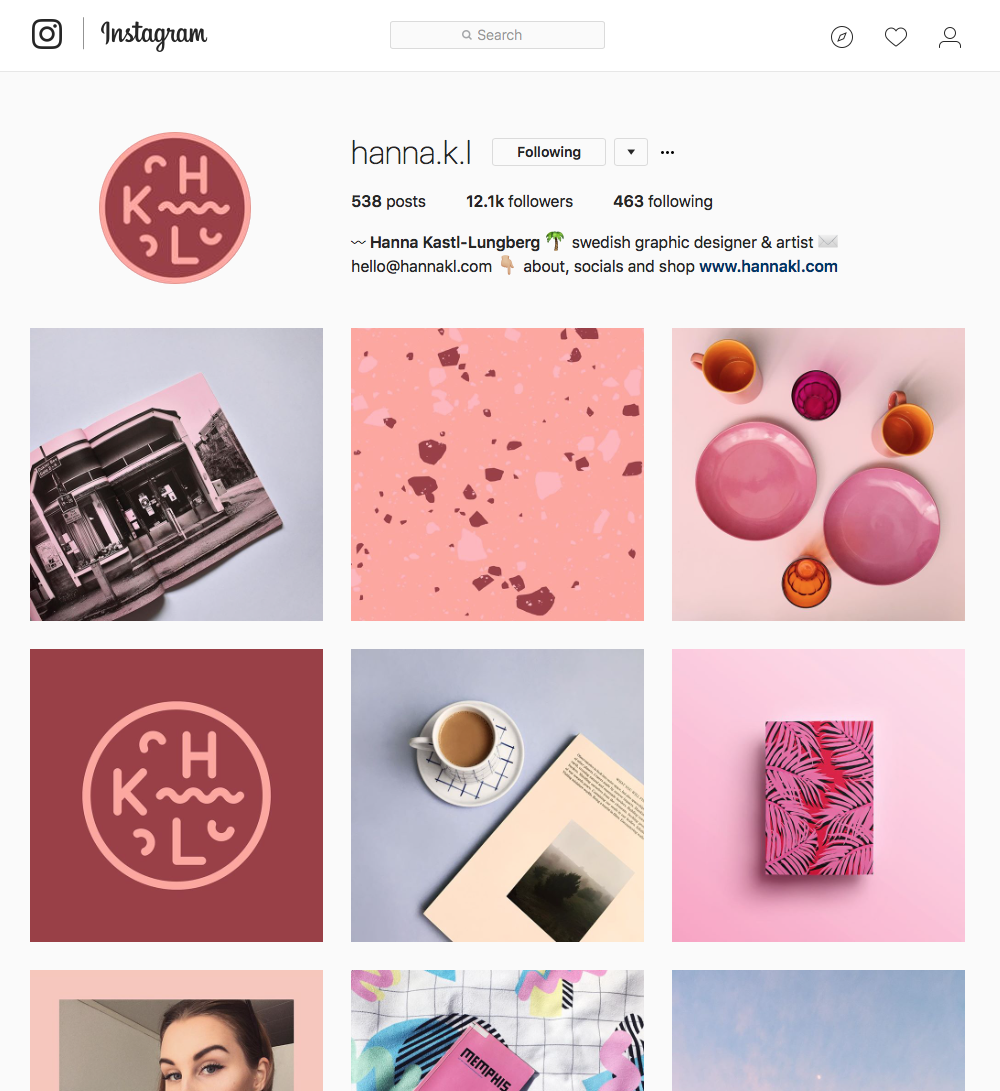Open the pink plates and cups post
Viewport: 1000px width, 1091px height.
[x=818, y=475]
